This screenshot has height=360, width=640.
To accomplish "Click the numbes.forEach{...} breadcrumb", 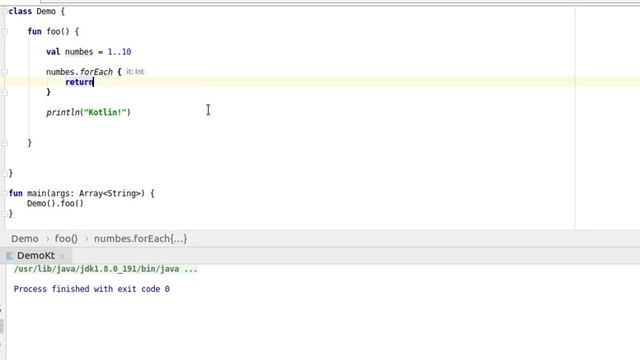I will pyautogui.click(x=140, y=239).
